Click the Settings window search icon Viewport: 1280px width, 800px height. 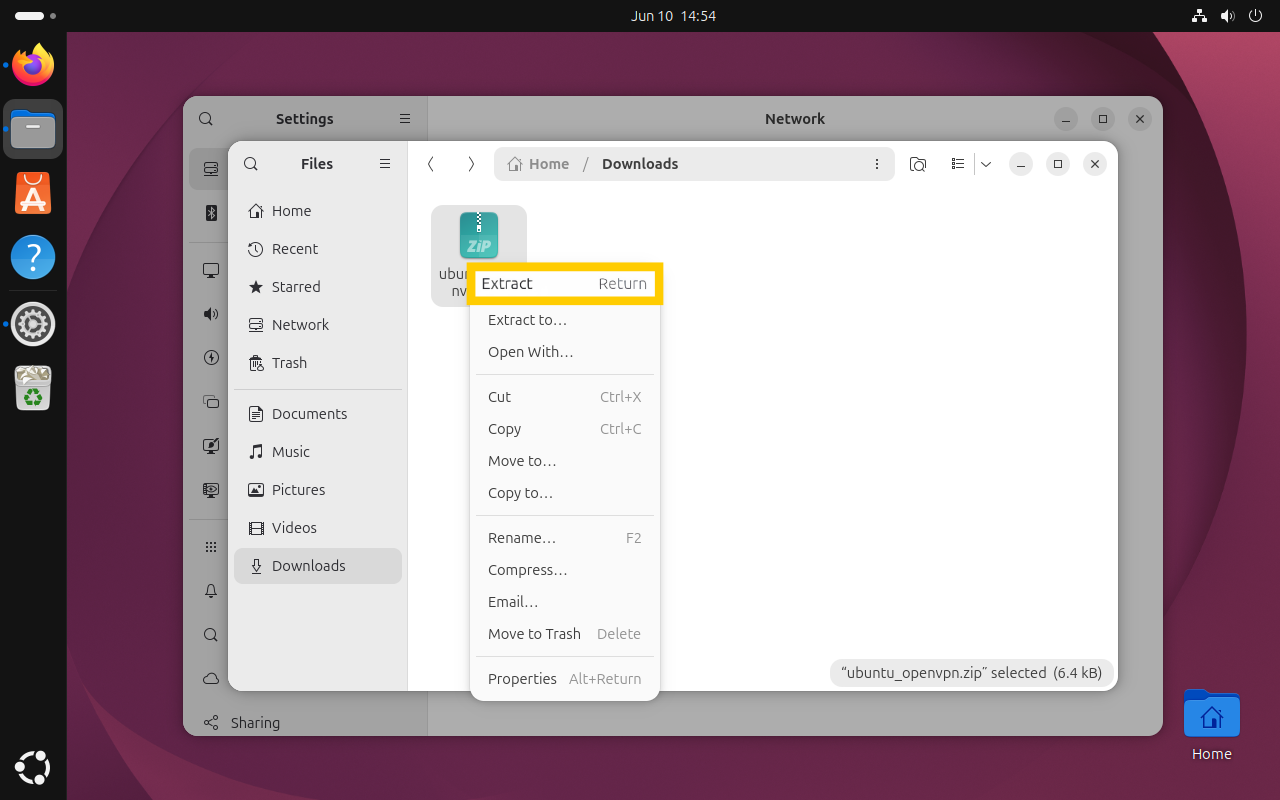[x=206, y=119]
